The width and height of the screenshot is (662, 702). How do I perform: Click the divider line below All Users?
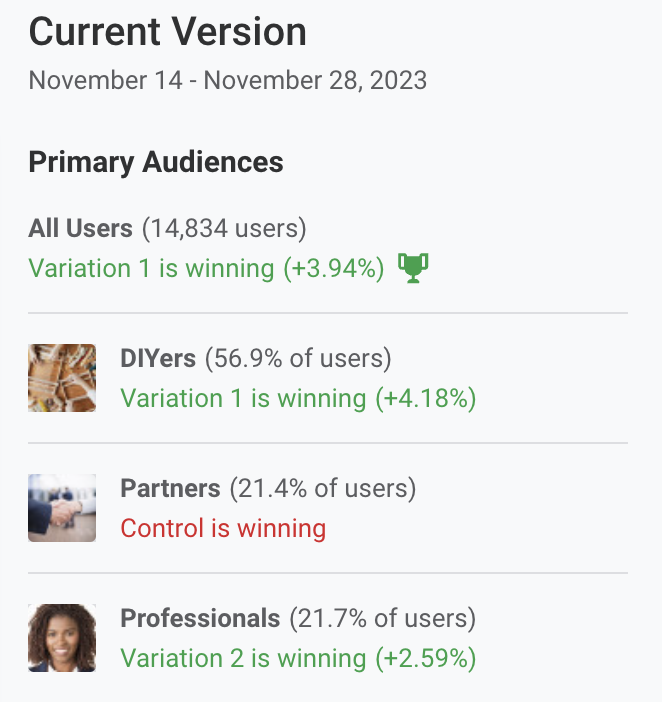click(328, 313)
